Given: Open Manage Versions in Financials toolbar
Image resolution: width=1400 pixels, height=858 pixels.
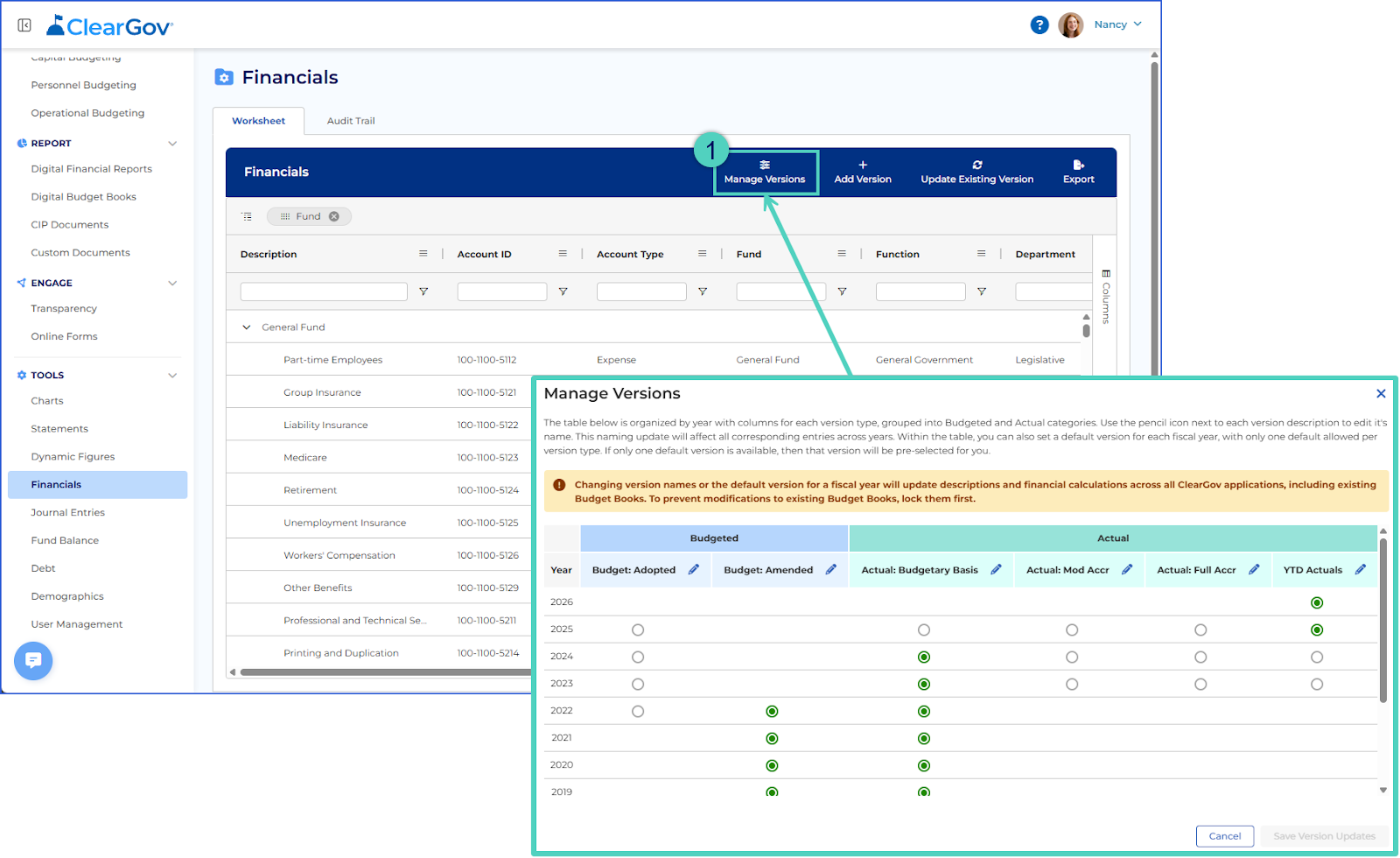Looking at the screenshot, I should point(765,172).
